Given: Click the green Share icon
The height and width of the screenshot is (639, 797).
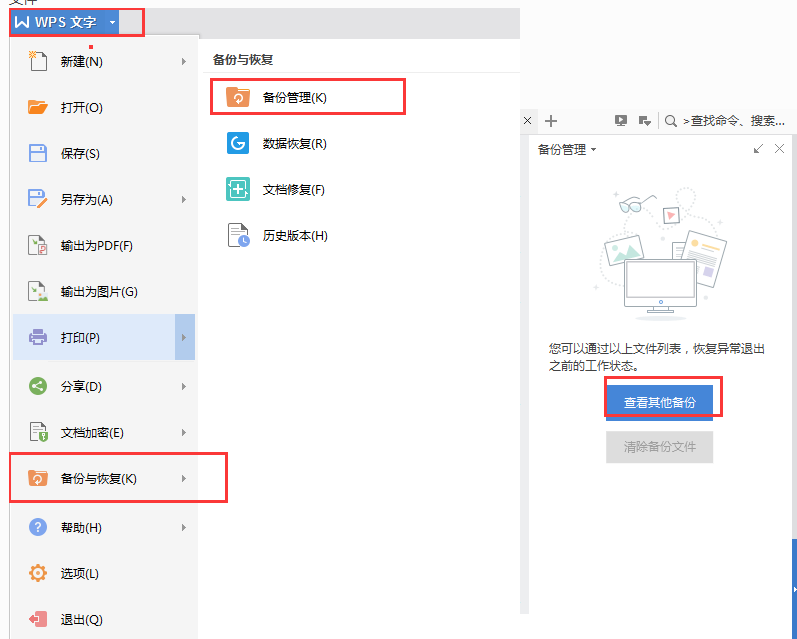Looking at the screenshot, I should point(38,386).
